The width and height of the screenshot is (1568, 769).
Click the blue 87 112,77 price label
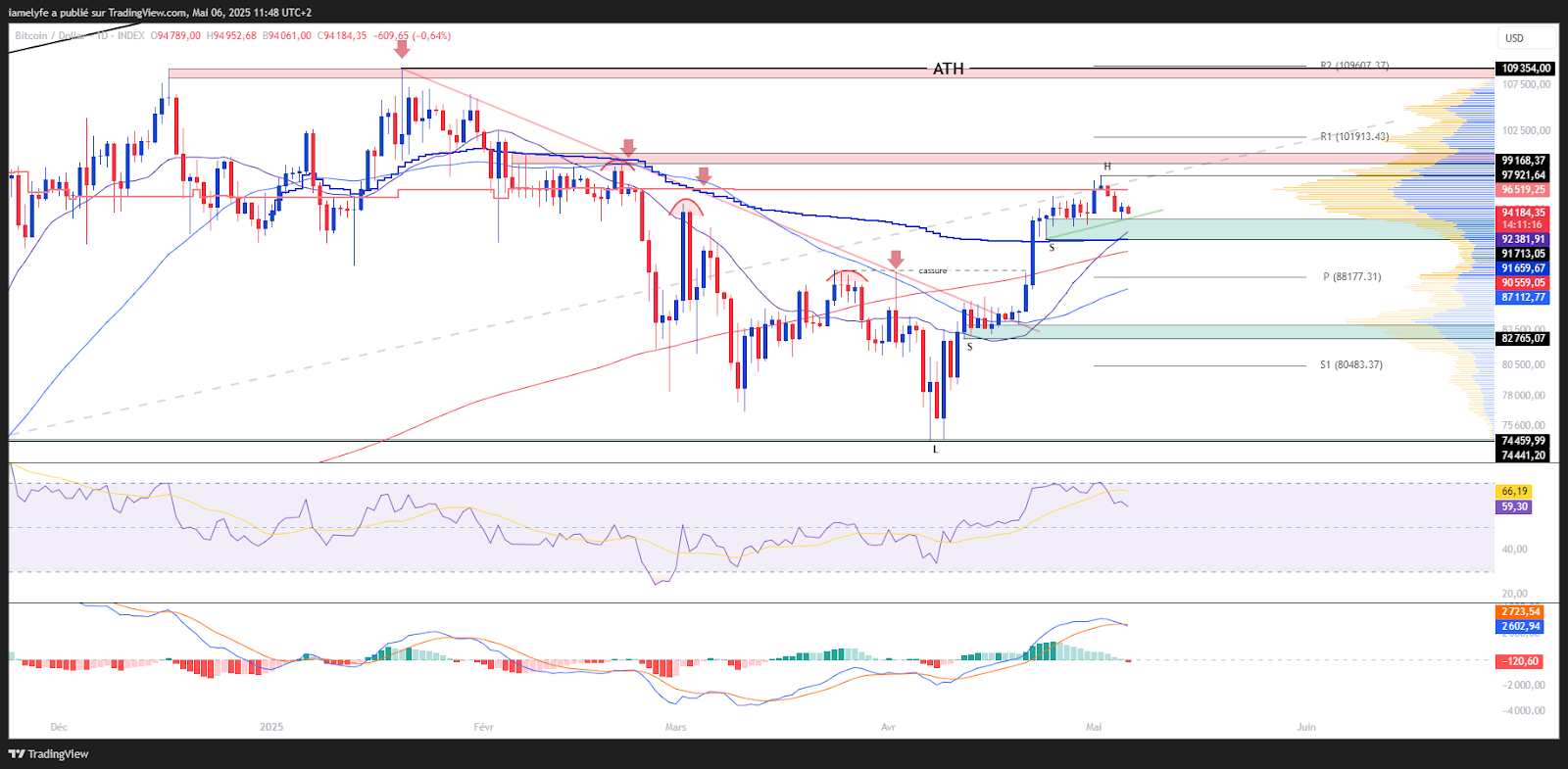pyautogui.click(x=1524, y=298)
